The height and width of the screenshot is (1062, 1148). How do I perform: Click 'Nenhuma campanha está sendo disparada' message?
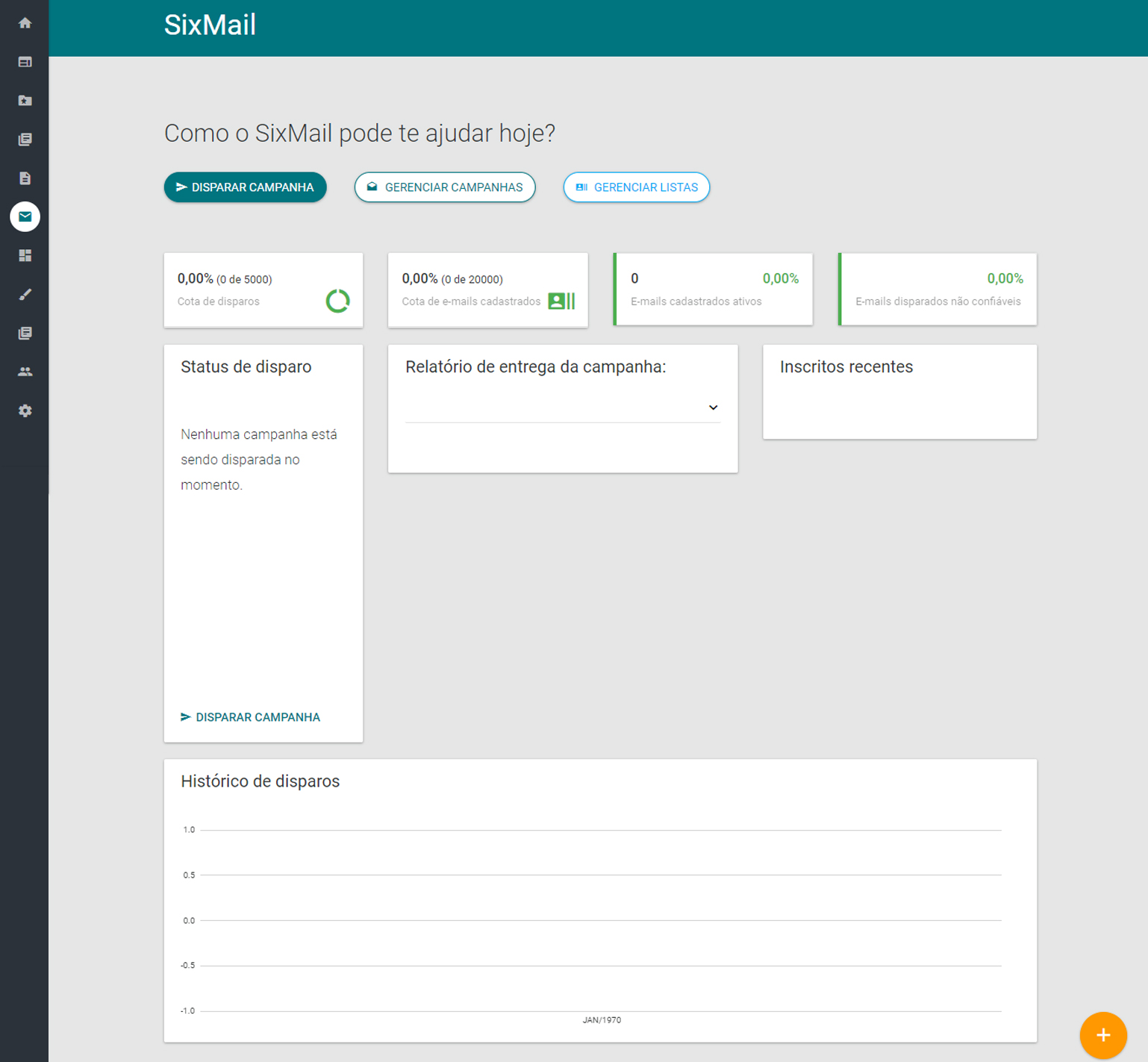pyautogui.click(x=259, y=460)
